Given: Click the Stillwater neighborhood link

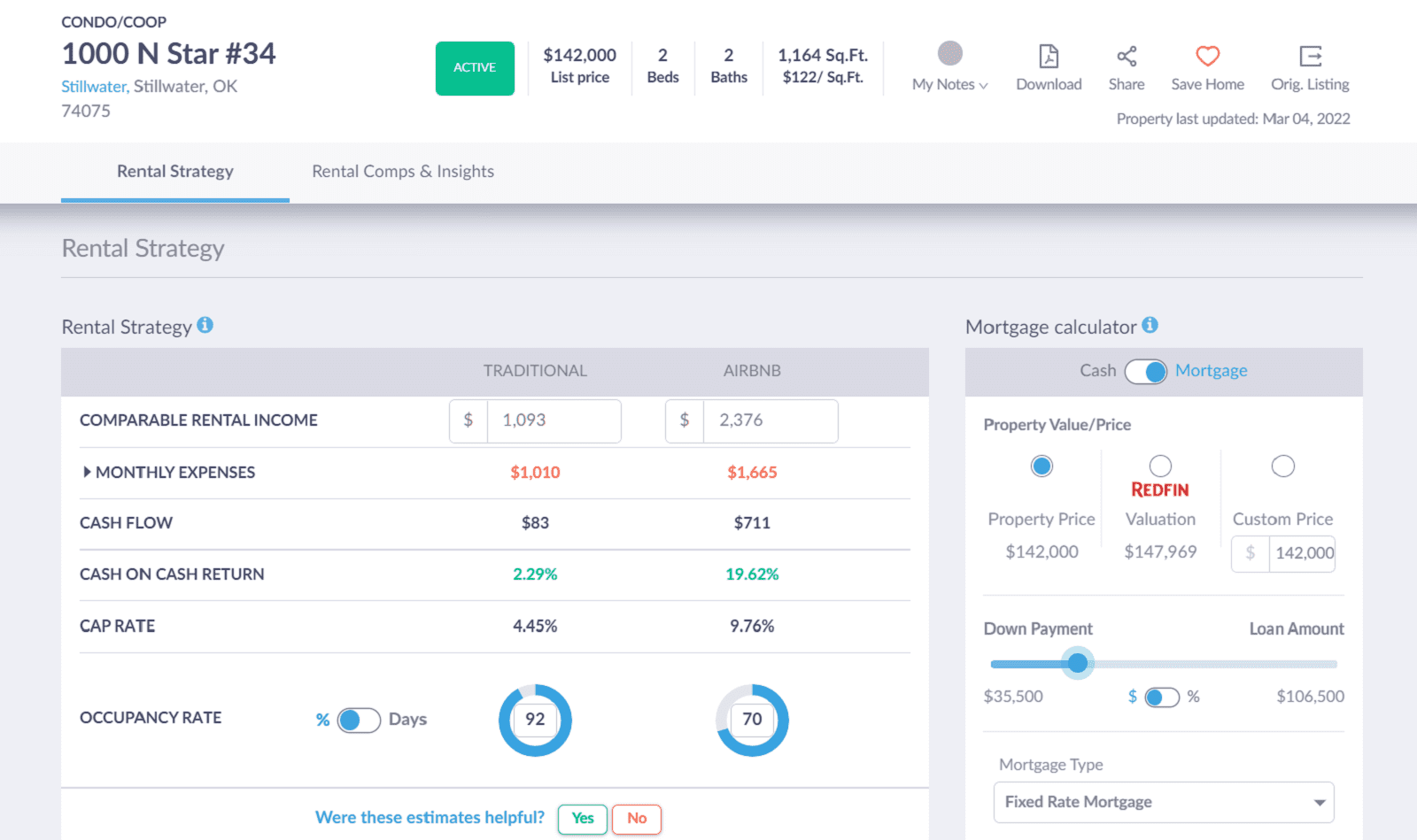Looking at the screenshot, I should pos(94,87).
